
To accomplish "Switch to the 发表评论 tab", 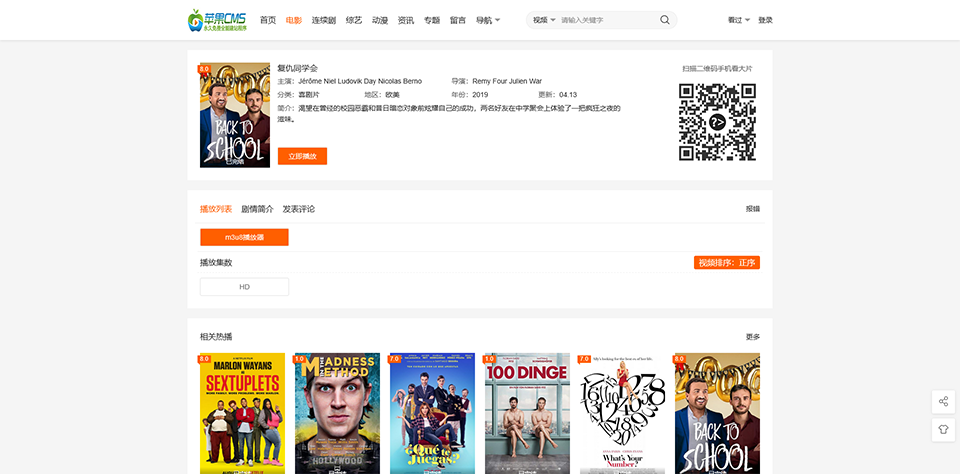I will (x=299, y=209).
